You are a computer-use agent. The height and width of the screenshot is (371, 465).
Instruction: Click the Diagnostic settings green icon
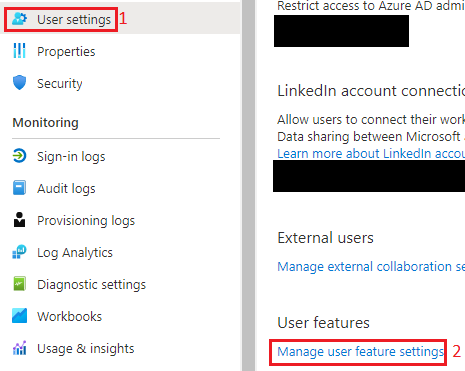point(19,284)
